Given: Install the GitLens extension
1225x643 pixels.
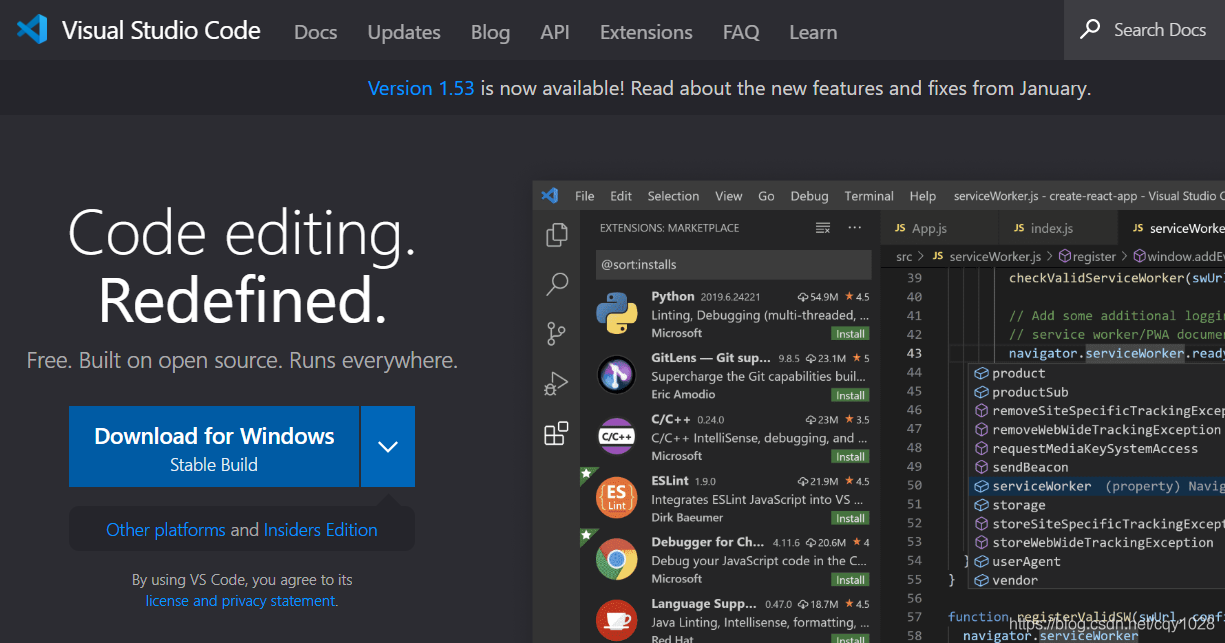Looking at the screenshot, I should coord(851,395).
